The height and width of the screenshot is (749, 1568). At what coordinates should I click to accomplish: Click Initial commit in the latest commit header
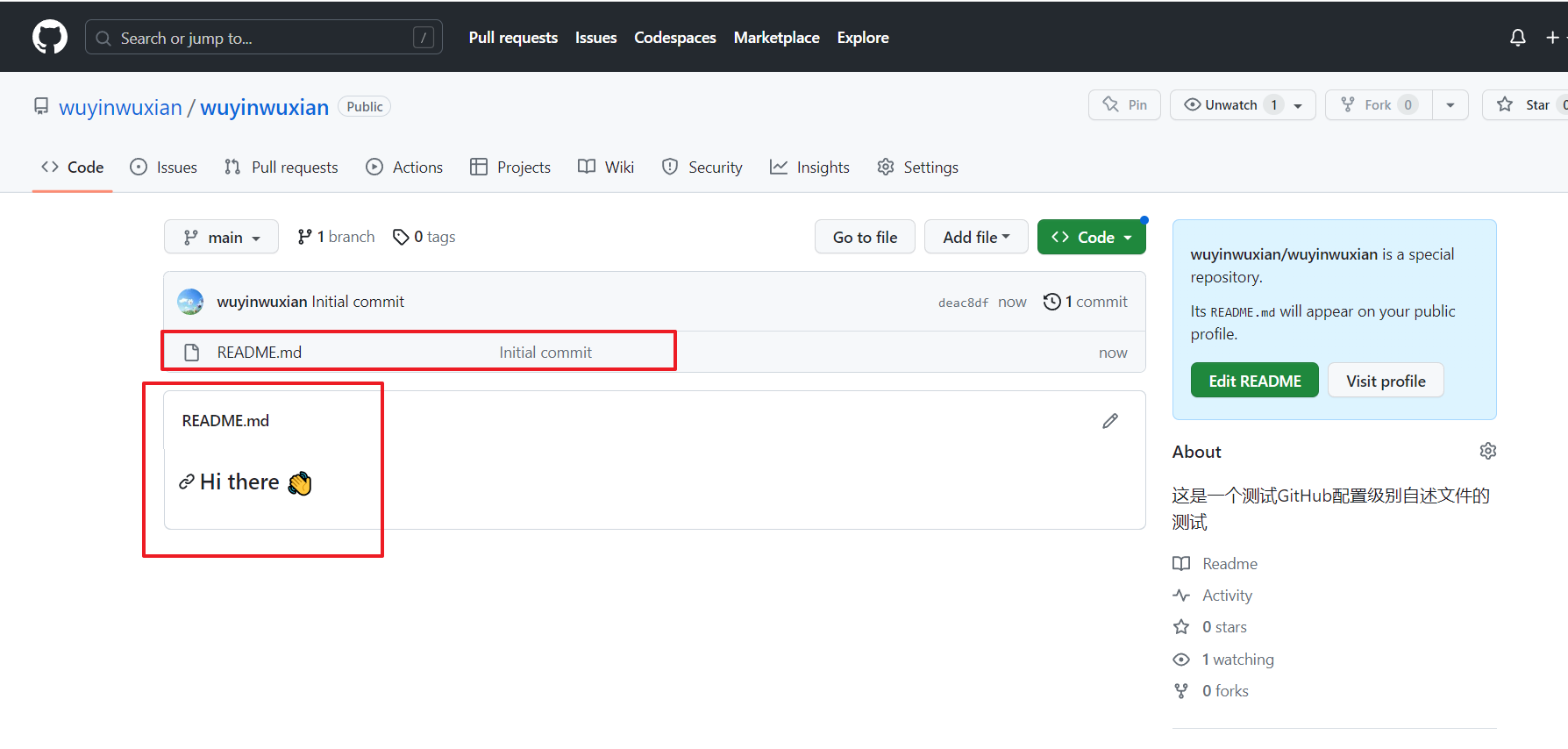pos(358,302)
